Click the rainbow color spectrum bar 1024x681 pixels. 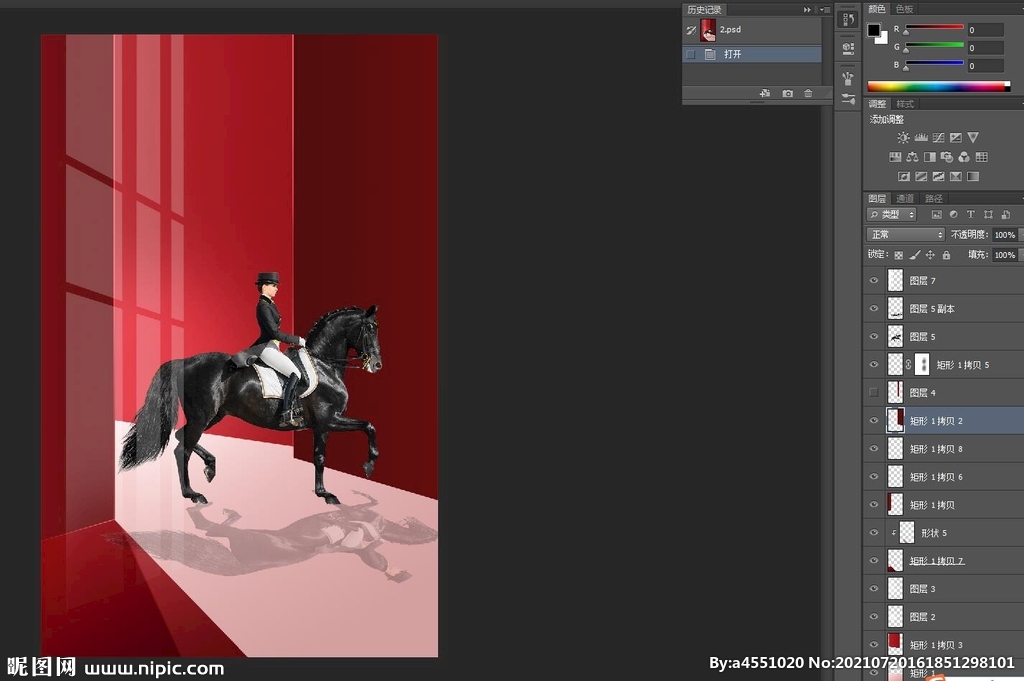[x=938, y=87]
